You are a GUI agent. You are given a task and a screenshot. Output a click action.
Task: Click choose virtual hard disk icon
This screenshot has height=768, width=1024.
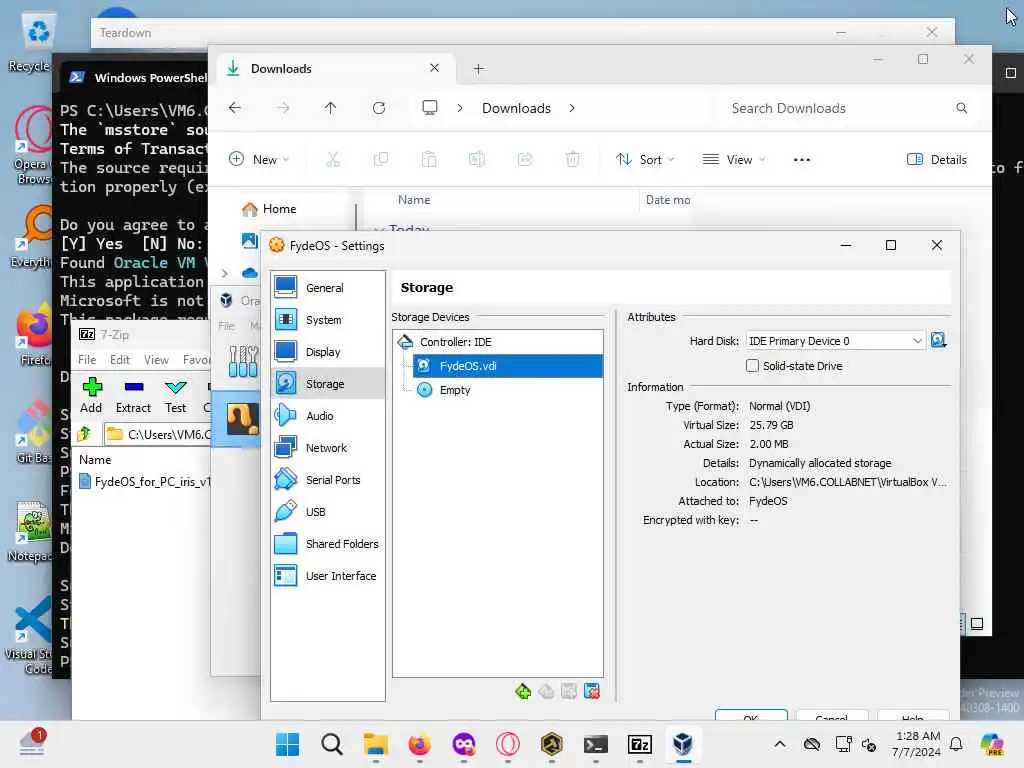click(938, 340)
